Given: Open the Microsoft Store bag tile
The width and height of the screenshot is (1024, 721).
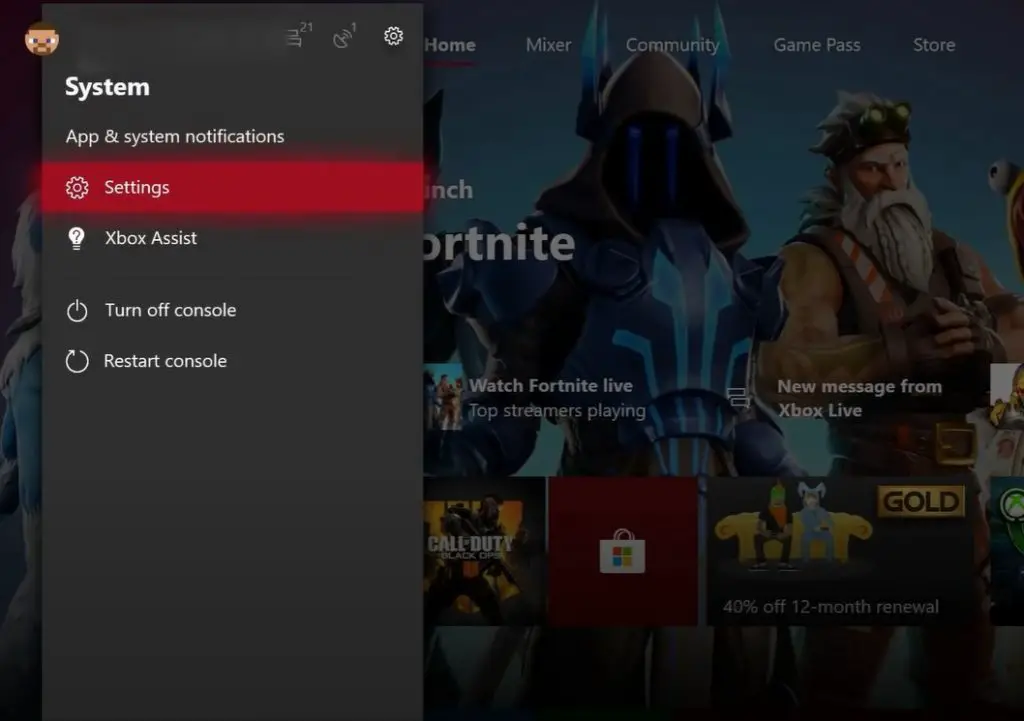Looking at the screenshot, I should pyautogui.click(x=623, y=551).
